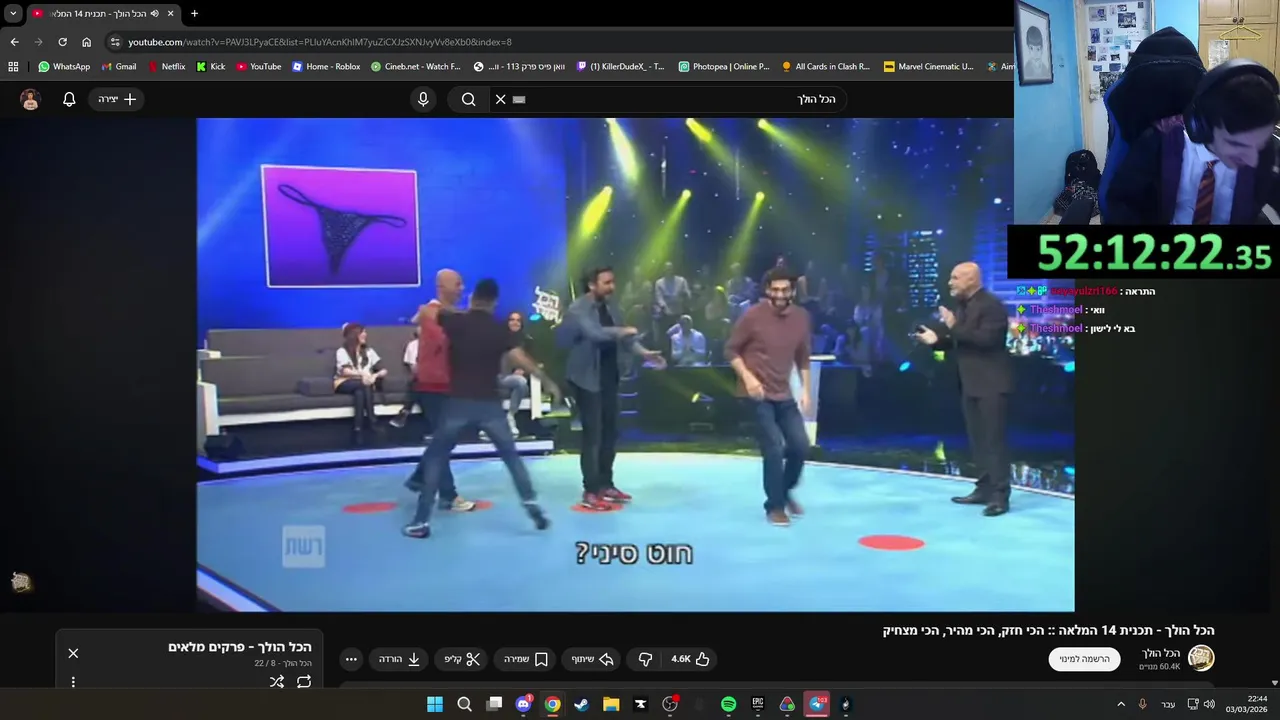Open the הכל הולך channel avatar
This screenshot has height=720, width=1280.
(1200, 658)
